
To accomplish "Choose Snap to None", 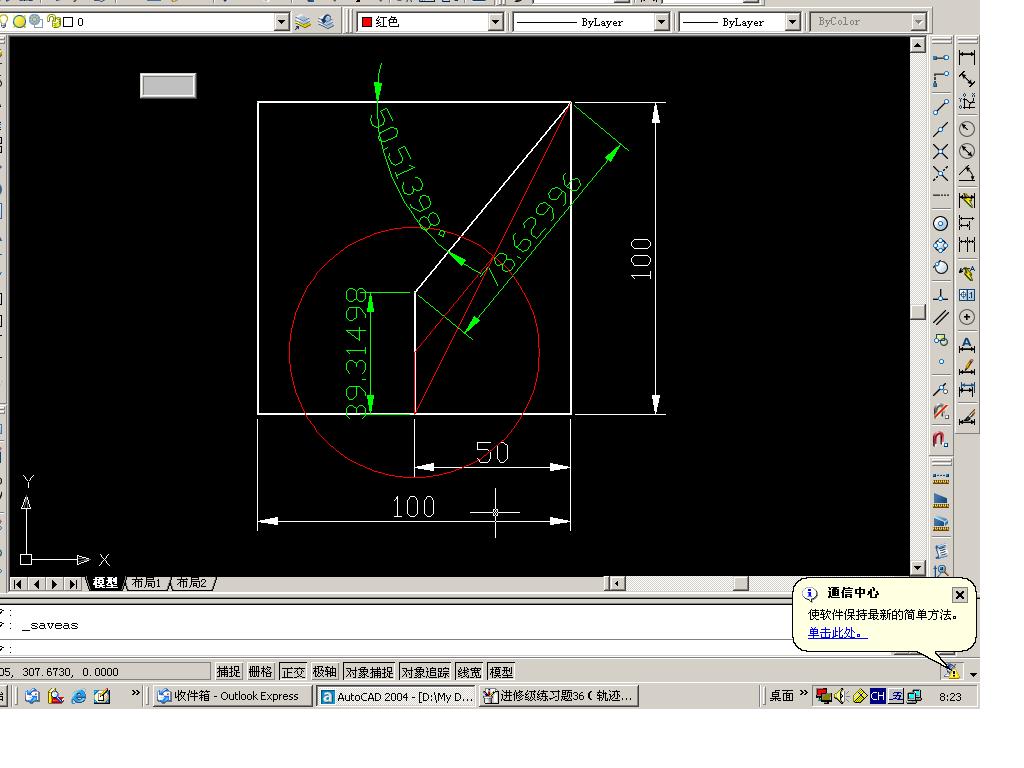I will (x=940, y=411).
